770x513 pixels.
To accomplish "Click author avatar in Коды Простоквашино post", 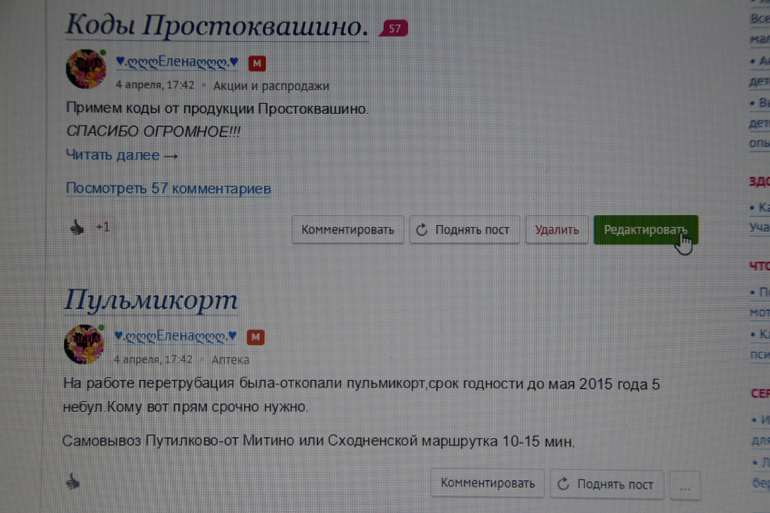I will (85, 69).
